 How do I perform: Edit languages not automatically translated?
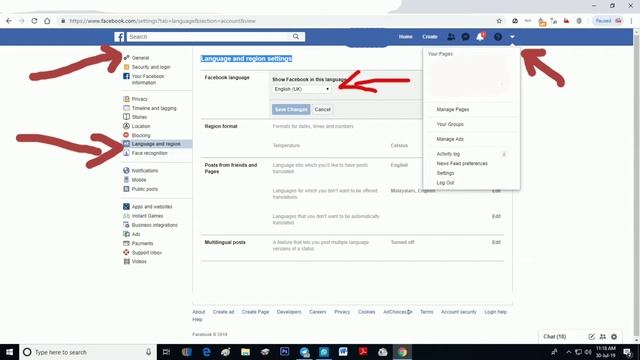click(x=496, y=216)
